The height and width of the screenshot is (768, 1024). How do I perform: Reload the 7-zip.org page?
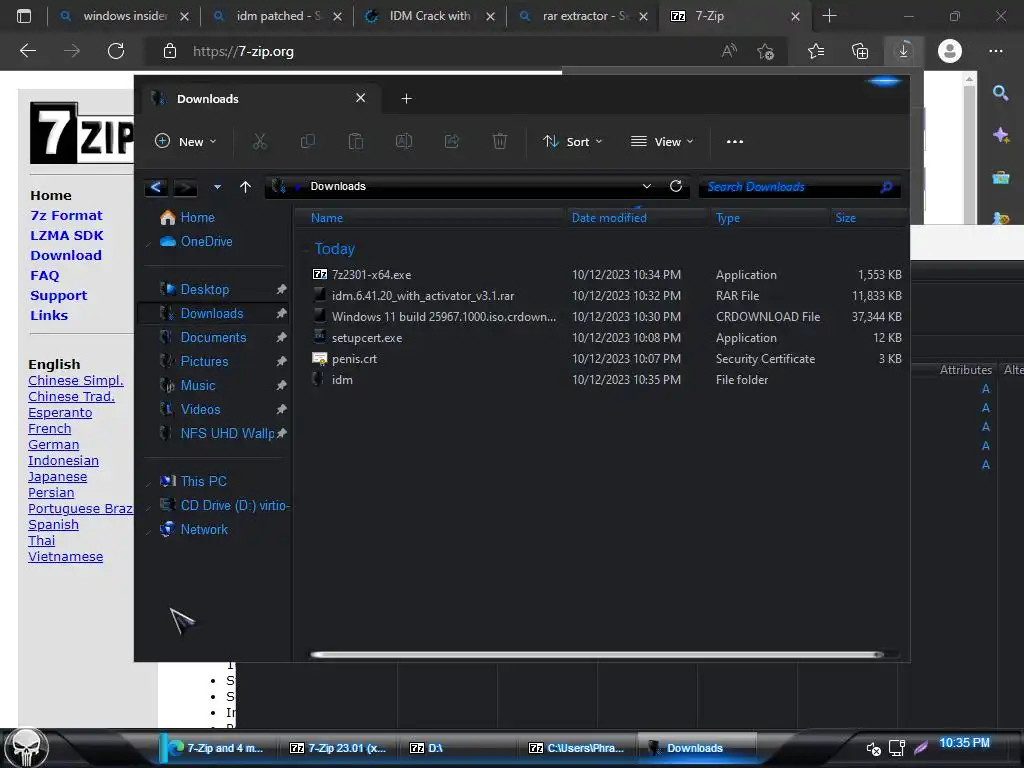(x=116, y=51)
